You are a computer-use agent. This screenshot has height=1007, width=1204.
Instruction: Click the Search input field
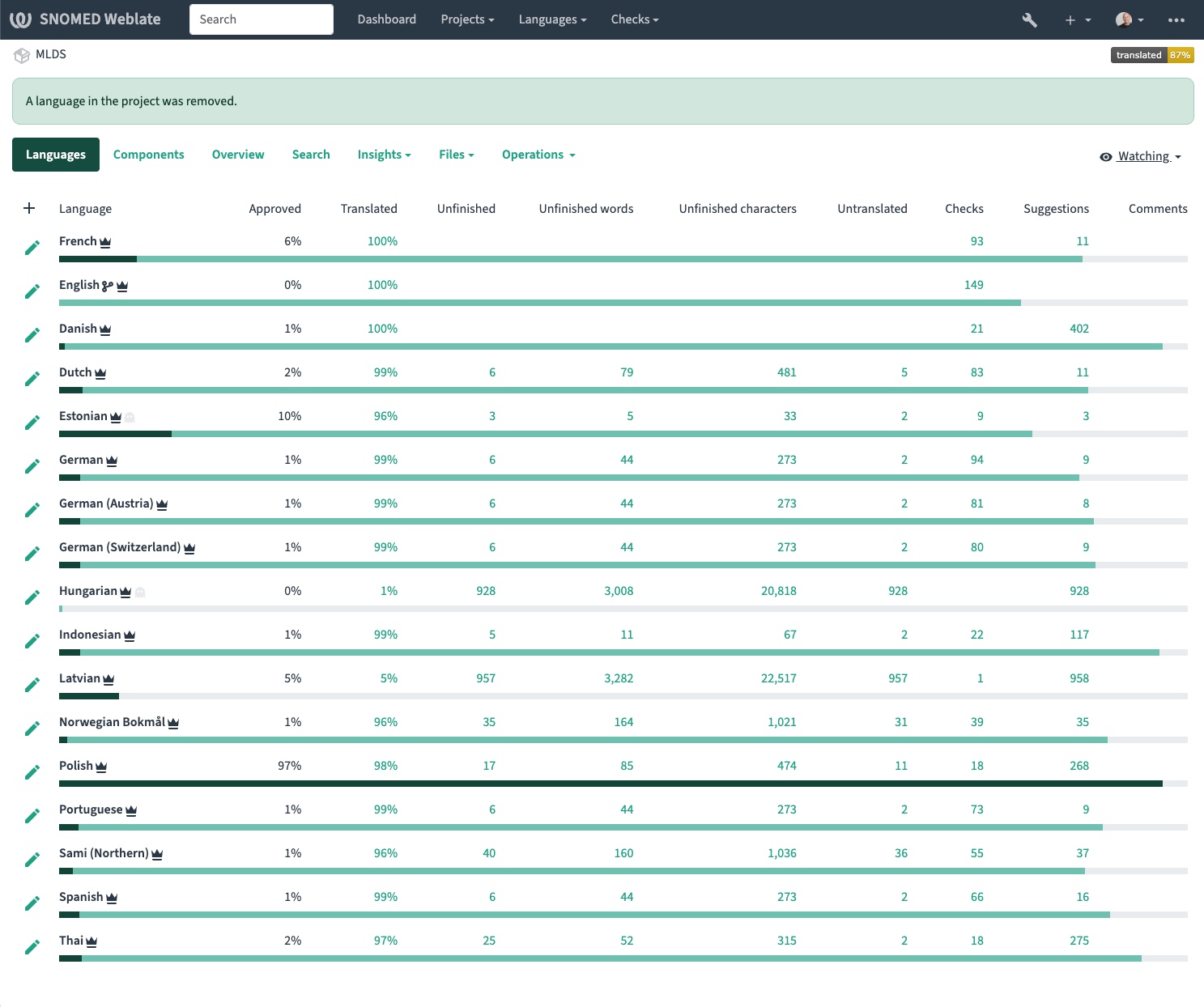261,19
